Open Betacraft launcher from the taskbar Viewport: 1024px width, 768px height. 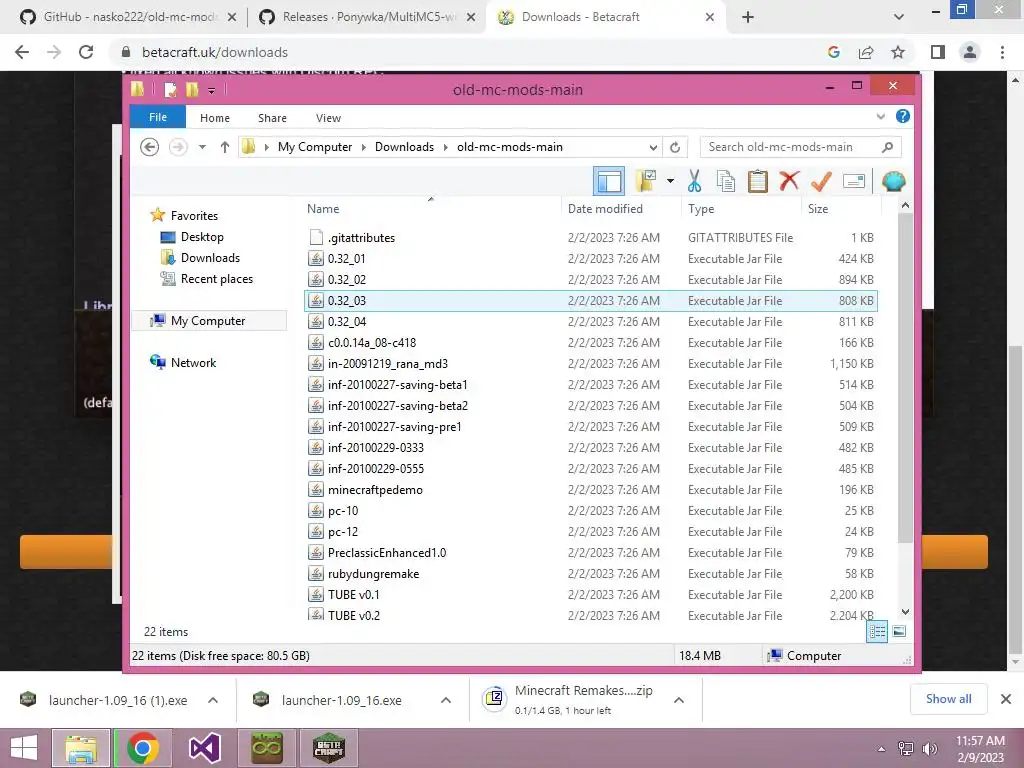click(x=328, y=748)
